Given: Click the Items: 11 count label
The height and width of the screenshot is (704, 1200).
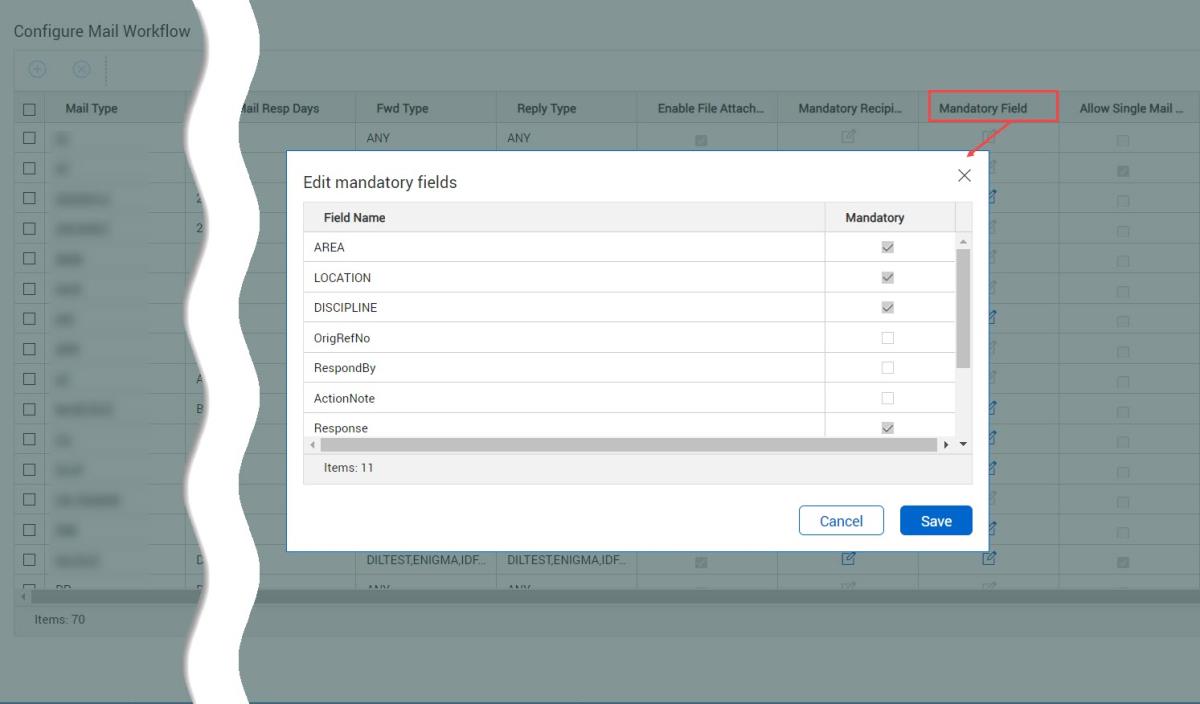Looking at the screenshot, I should [349, 467].
